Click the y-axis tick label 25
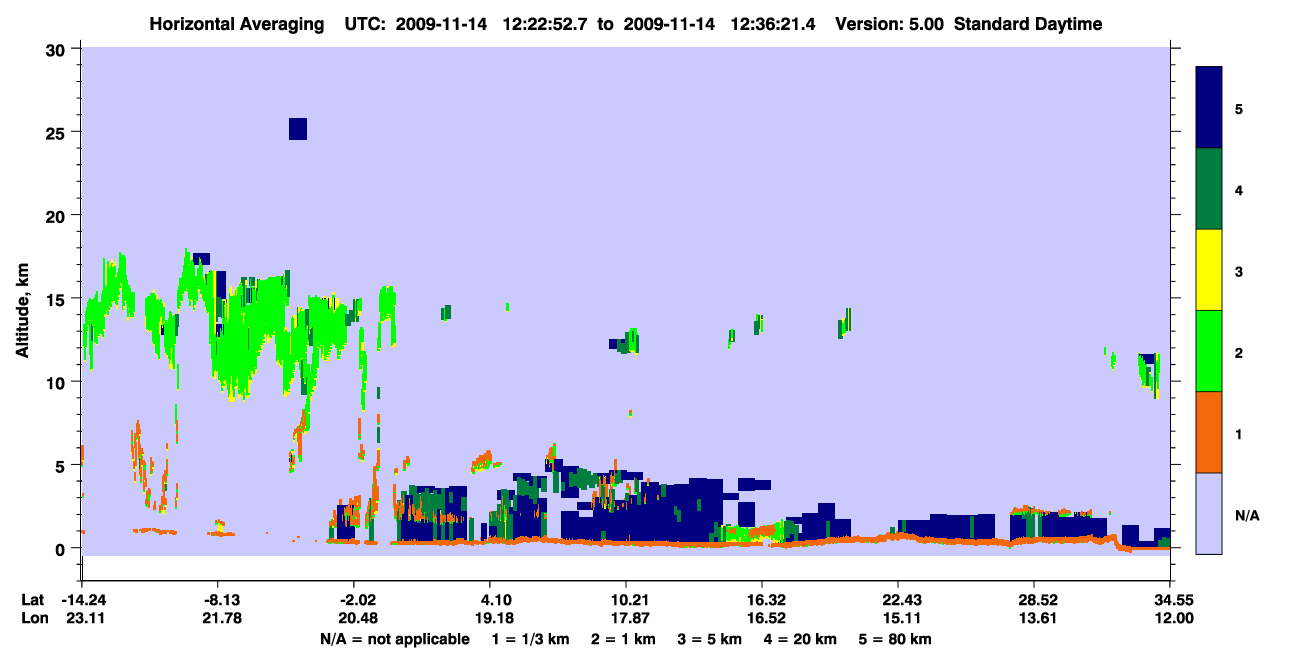The height and width of the screenshot is (667, 1300). coord(58,132)
